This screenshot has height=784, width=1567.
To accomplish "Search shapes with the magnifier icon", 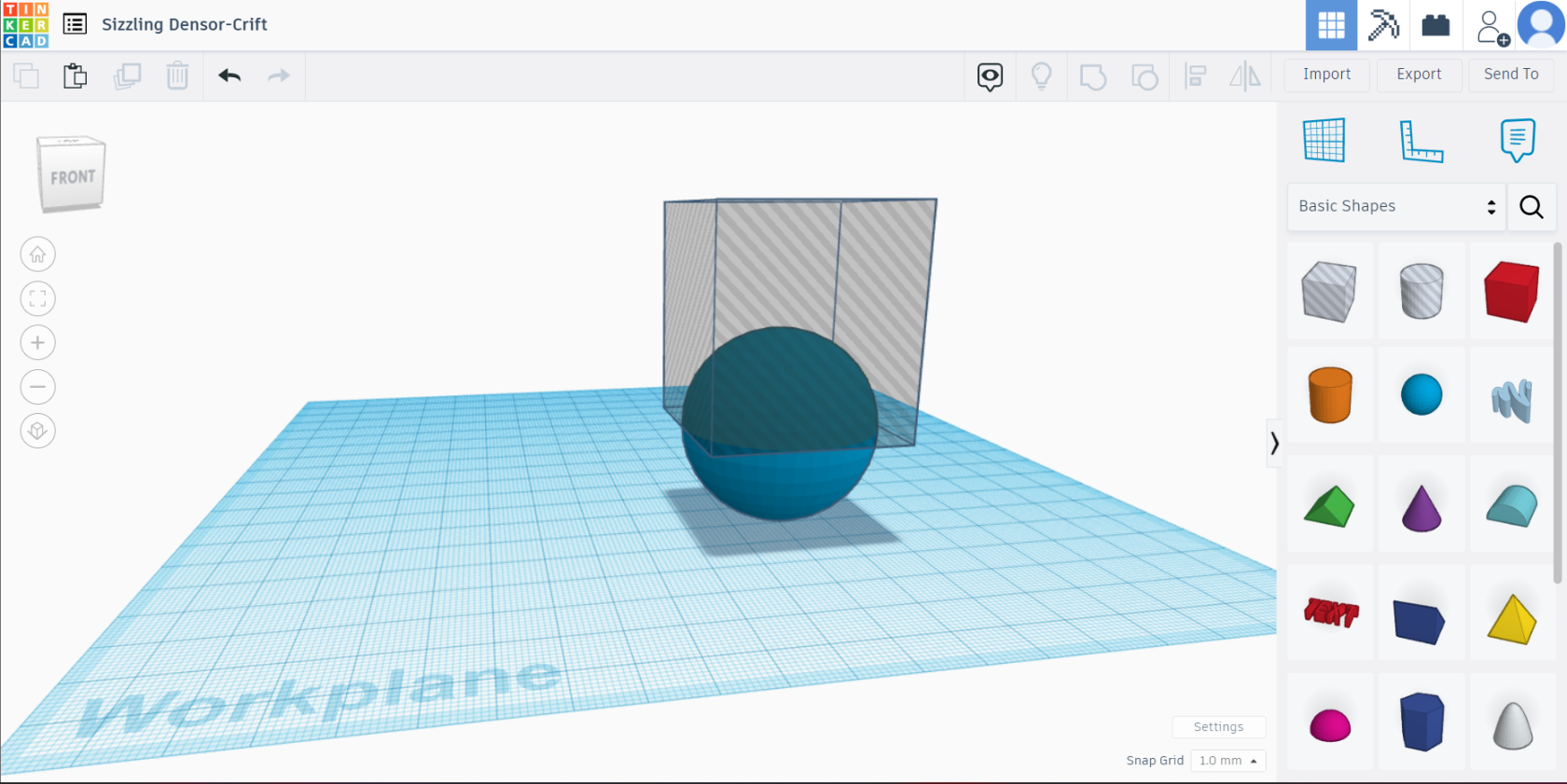I will 1532,206.
